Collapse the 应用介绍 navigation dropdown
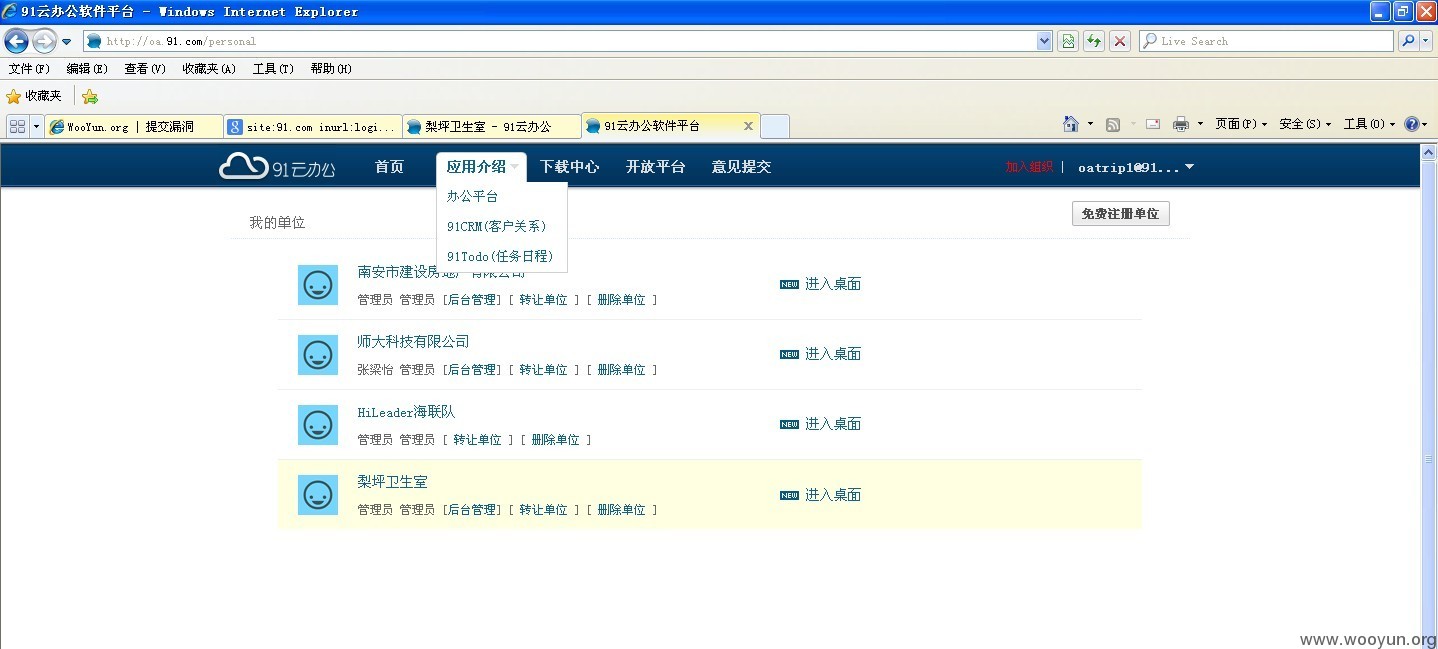The image size is (1438, 649). pos(482,167)
